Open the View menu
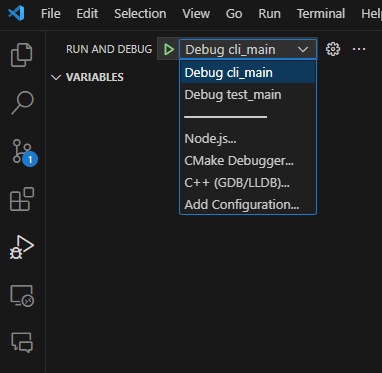 (196, 14)
